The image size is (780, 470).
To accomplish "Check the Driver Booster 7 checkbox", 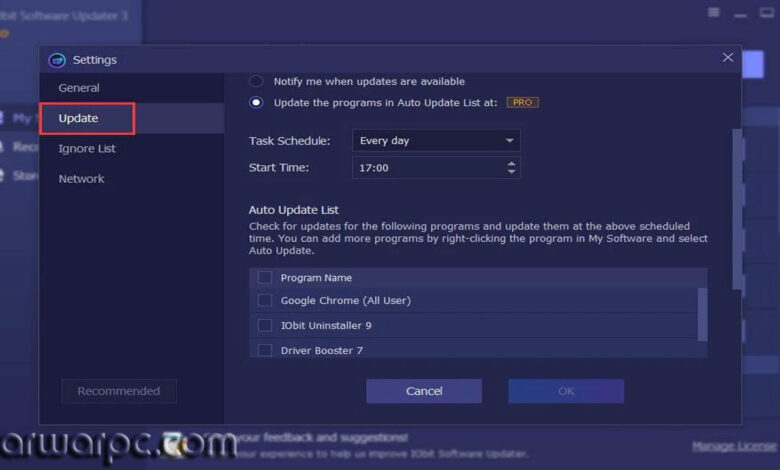I will coord(265,350).
